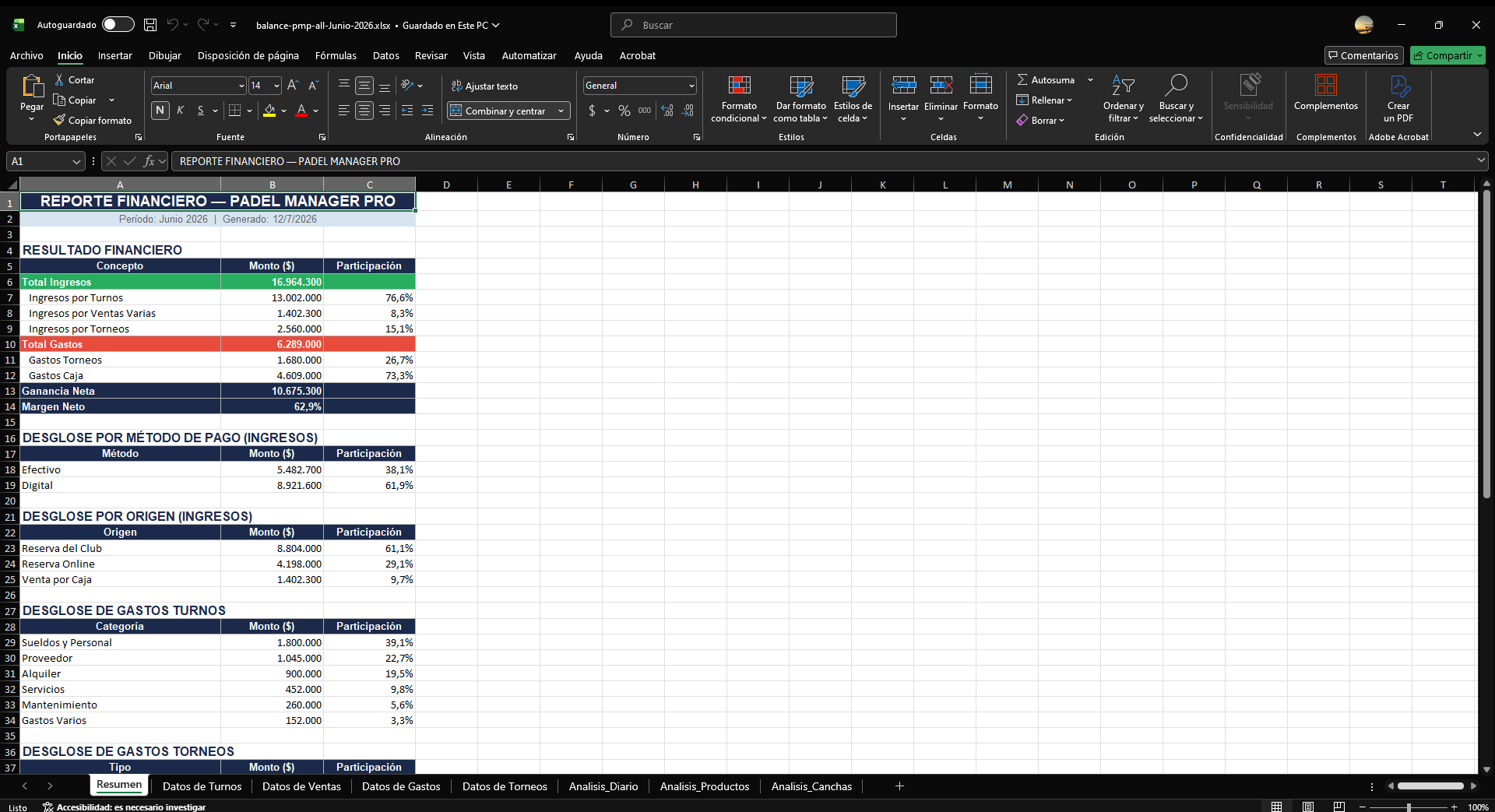Click the Compartir button
This screenshot has width=1495, height=812.
point(1448,55)
